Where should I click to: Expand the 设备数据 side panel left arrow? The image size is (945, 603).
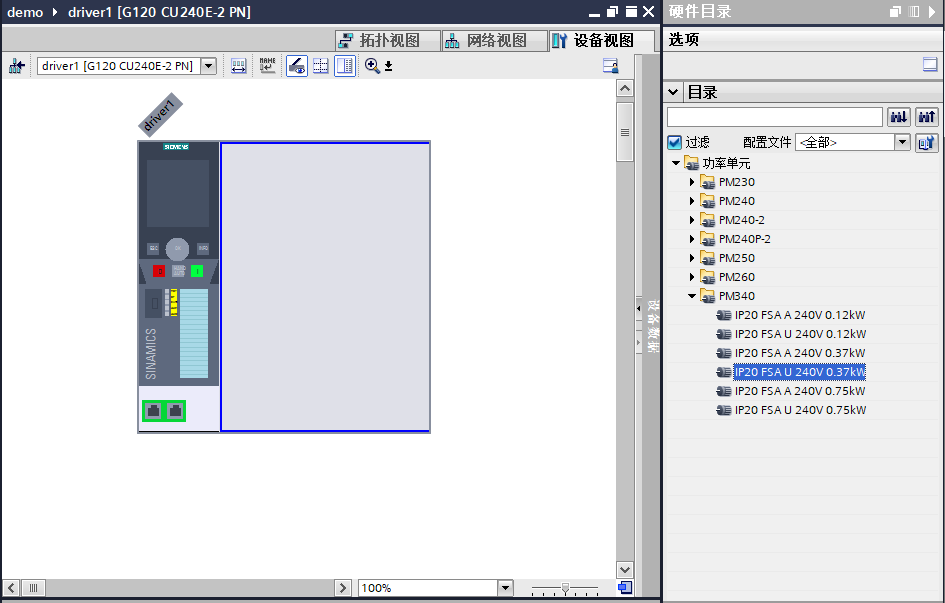(x=639, y=308)
